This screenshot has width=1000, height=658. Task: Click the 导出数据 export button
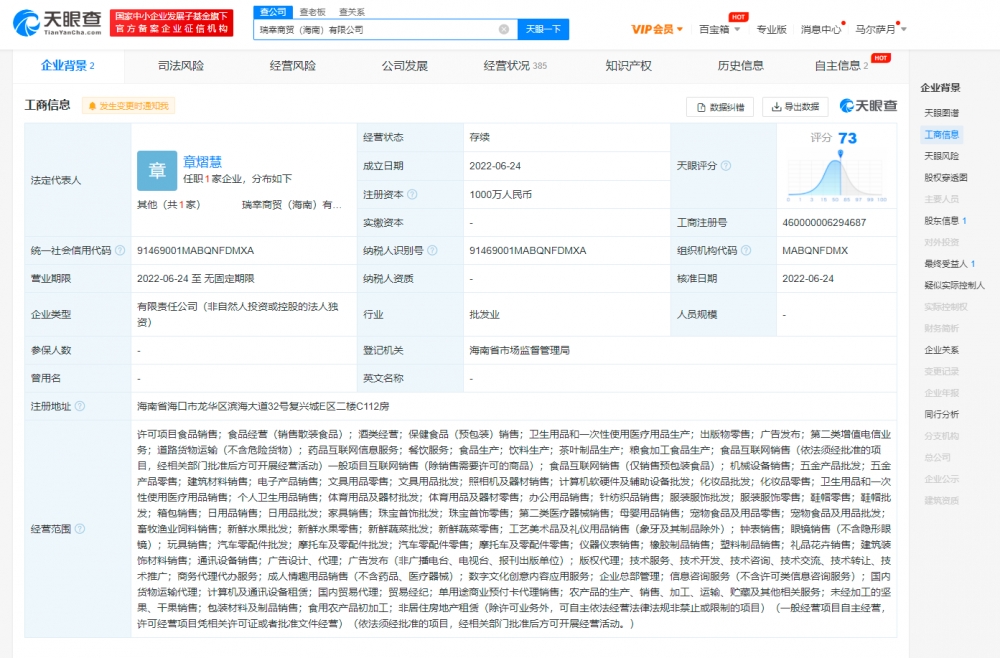[794, 107]
